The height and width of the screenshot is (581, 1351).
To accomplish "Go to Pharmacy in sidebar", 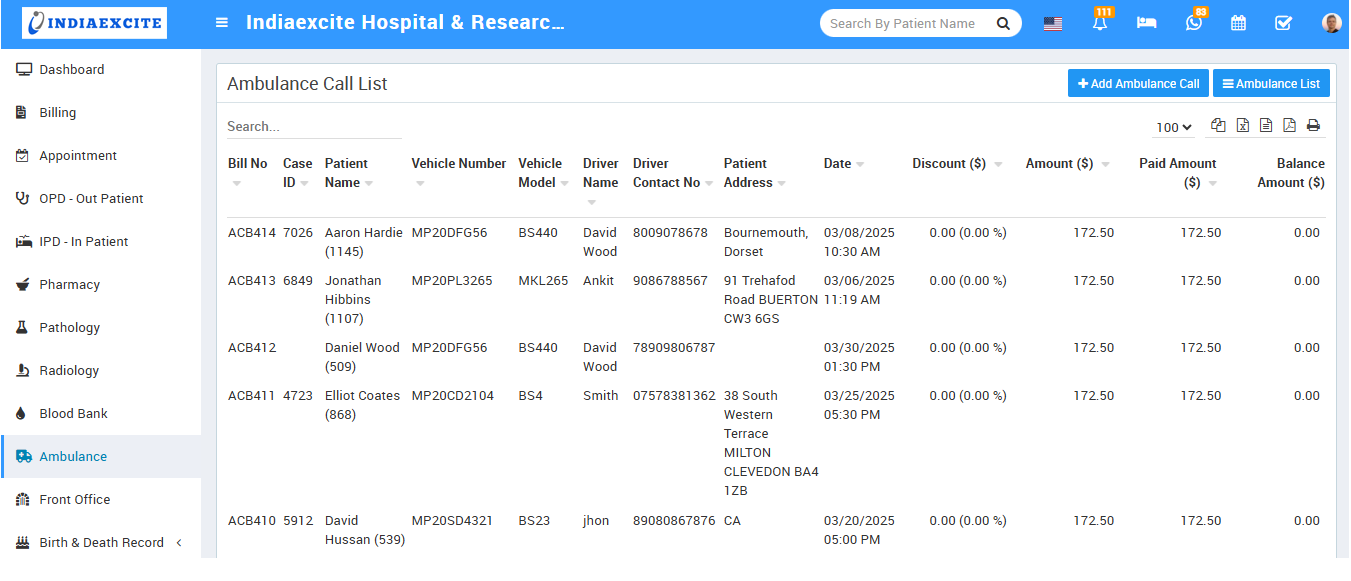I will pos(69,284).
